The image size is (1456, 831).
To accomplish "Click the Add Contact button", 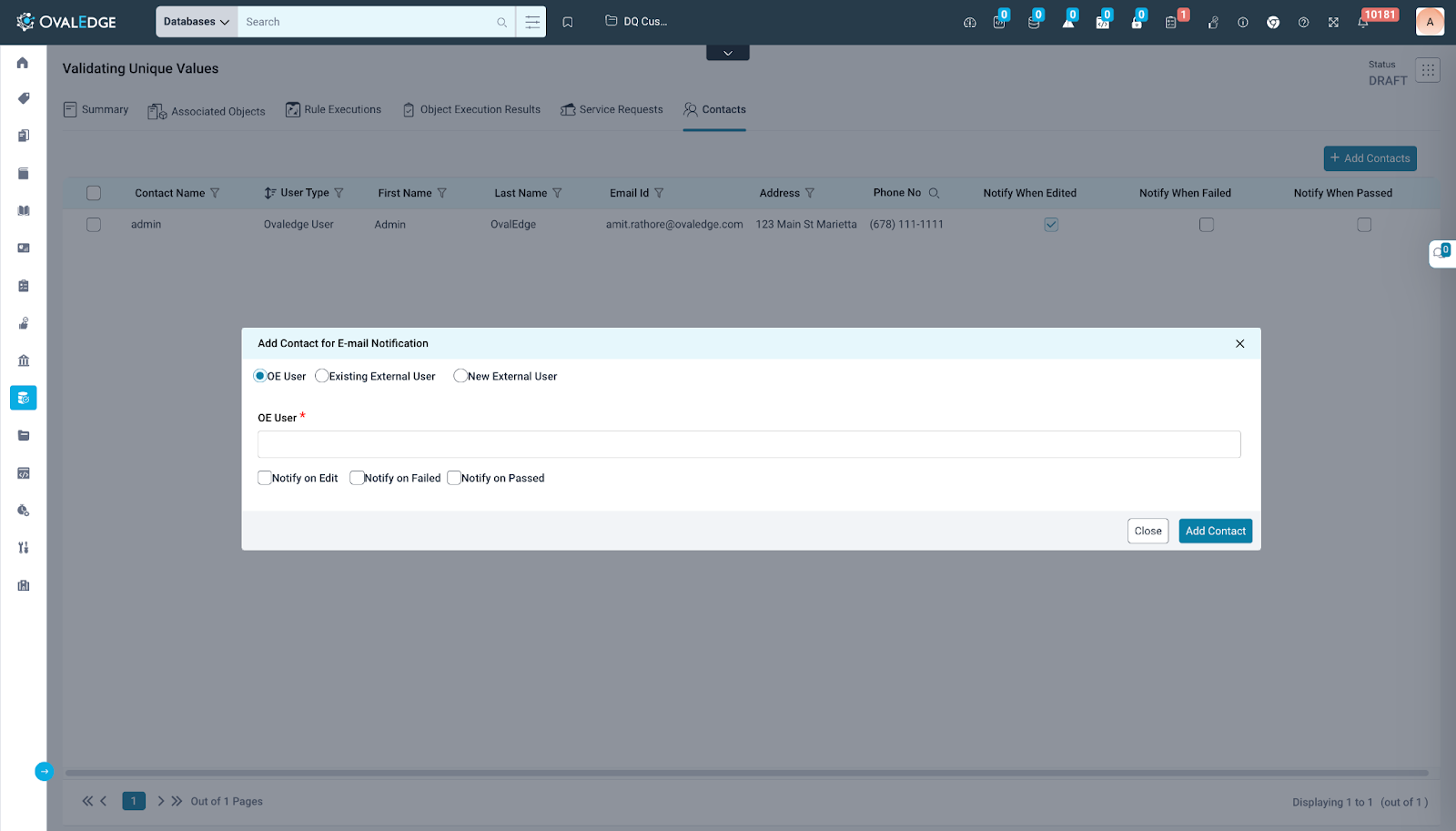I will (x=1215, y=531).
